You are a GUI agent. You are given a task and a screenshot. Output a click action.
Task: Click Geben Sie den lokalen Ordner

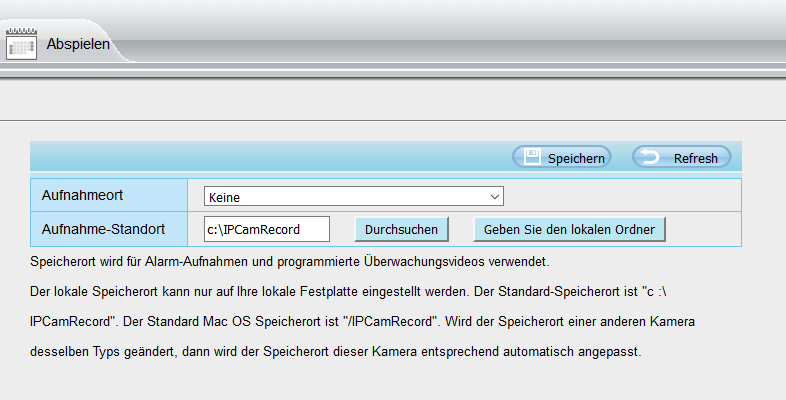point(569,229)
